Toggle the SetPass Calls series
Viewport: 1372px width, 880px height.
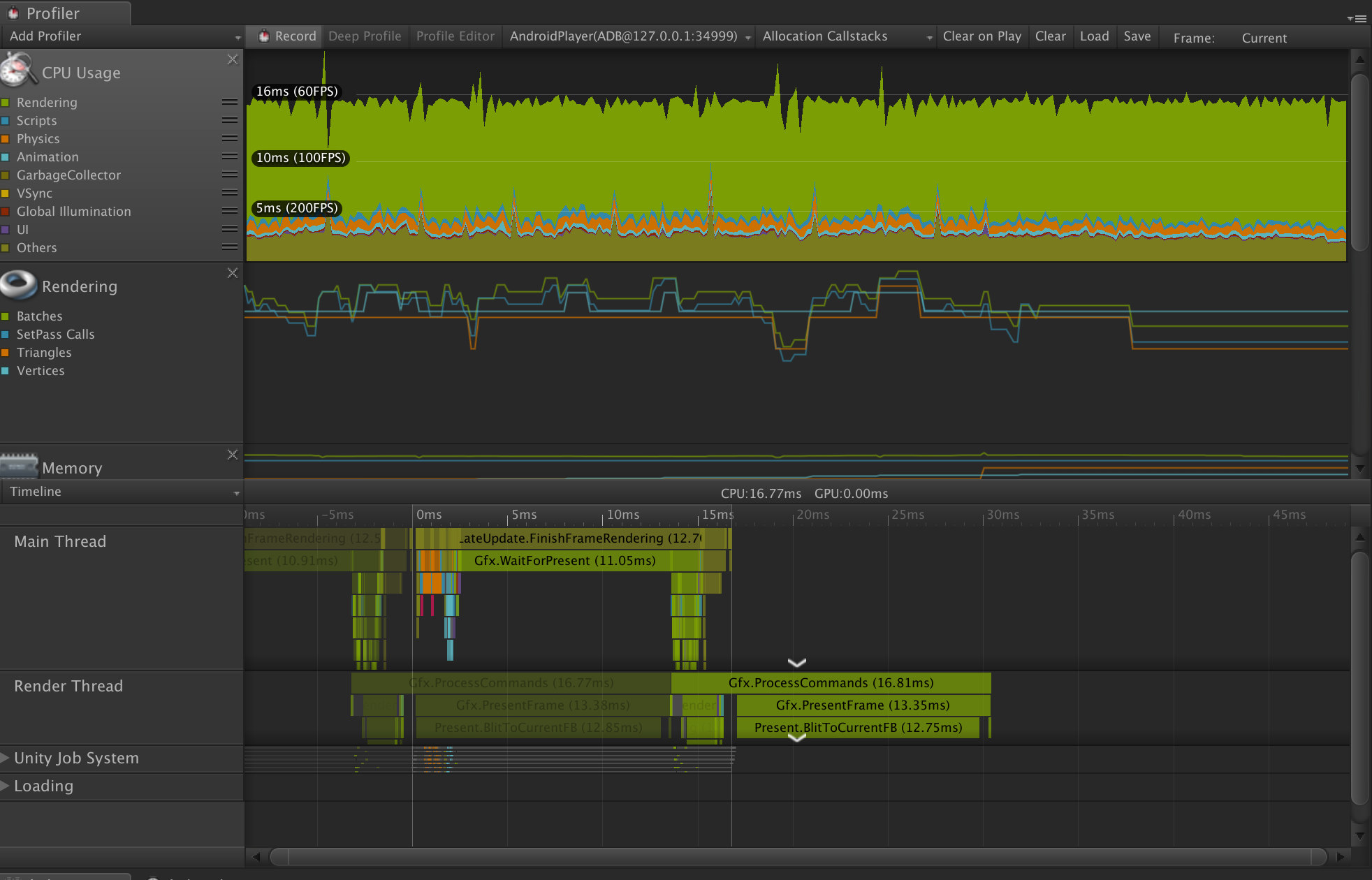tap(5, 335)
